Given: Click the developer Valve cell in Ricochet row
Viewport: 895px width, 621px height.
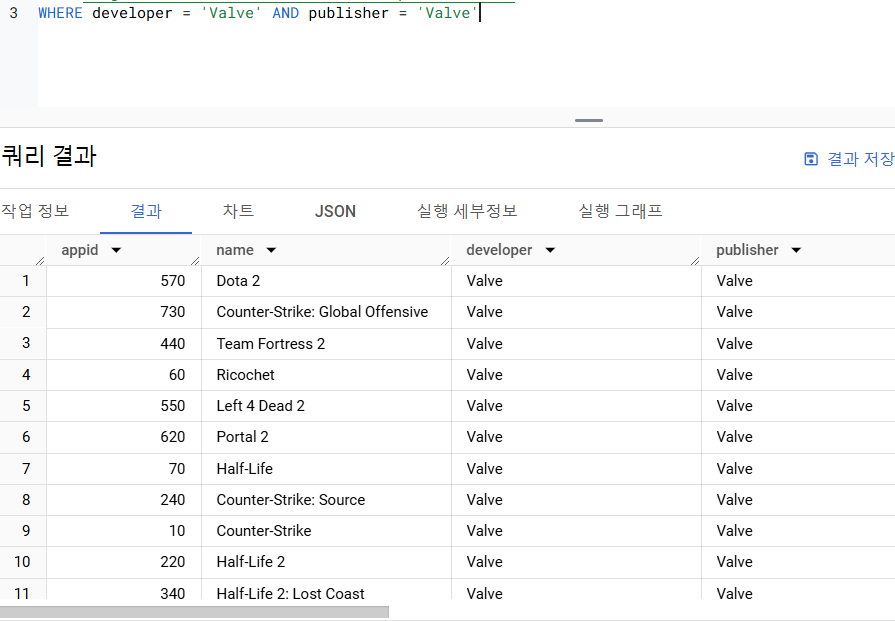Looking at the screenshot, I should [x=576, y=375].
